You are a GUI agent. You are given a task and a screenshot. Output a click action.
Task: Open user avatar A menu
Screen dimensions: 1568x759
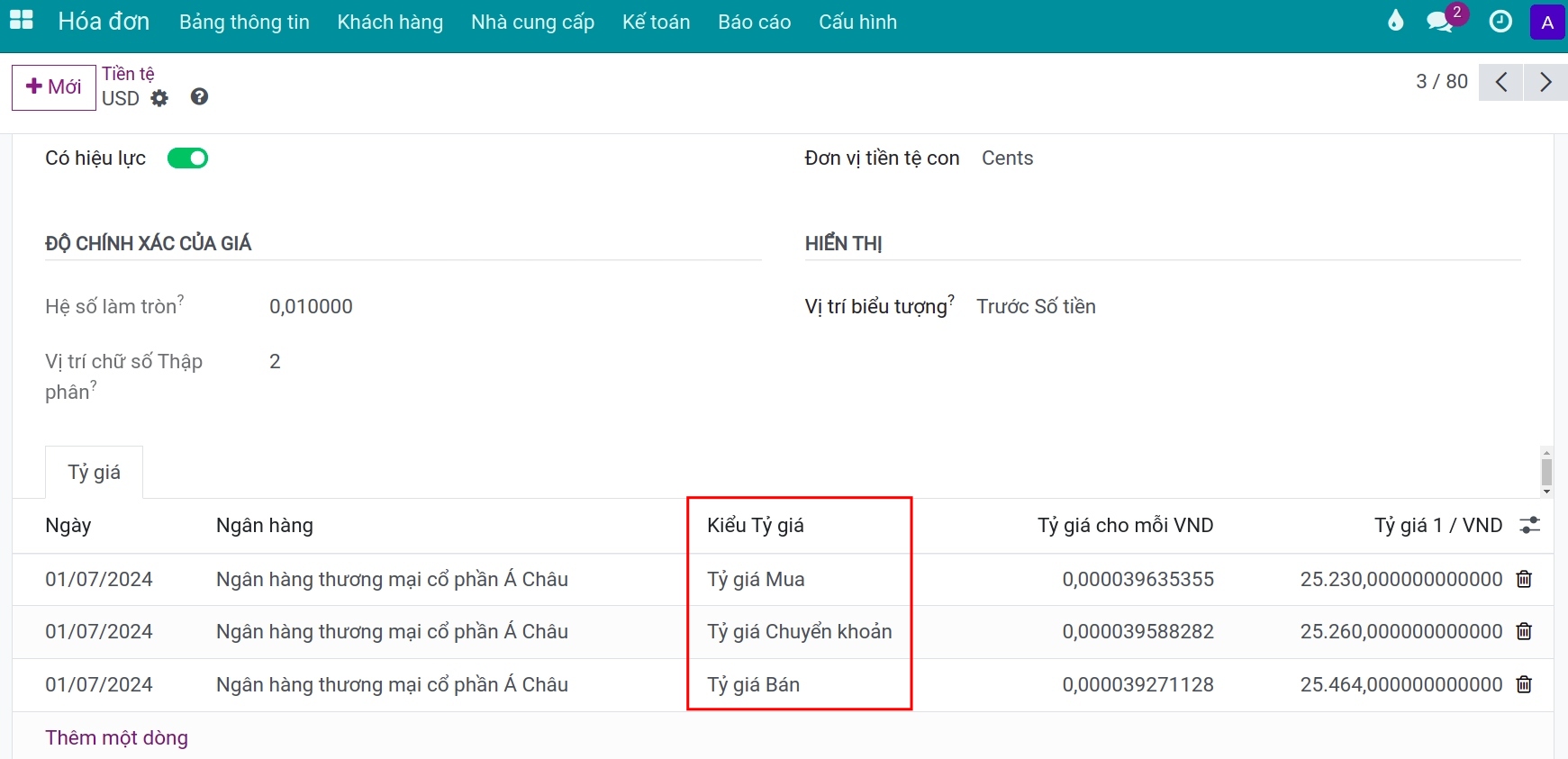[1547, 23]
